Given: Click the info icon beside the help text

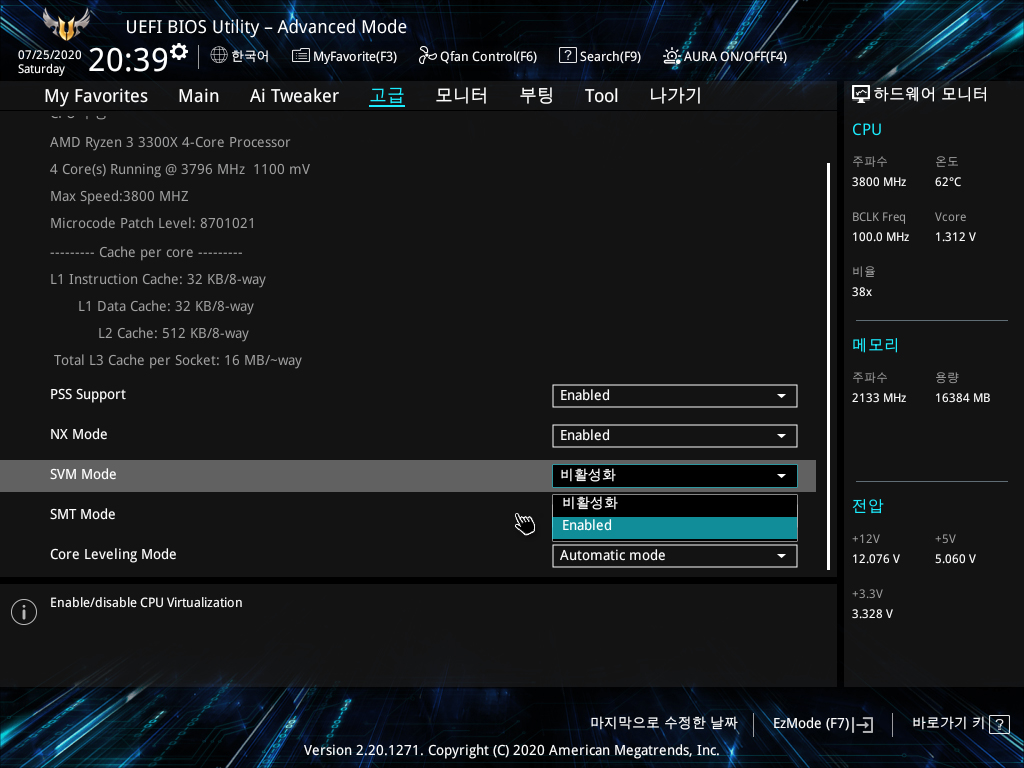Looking at the screenshot, I should coord(24,612).
